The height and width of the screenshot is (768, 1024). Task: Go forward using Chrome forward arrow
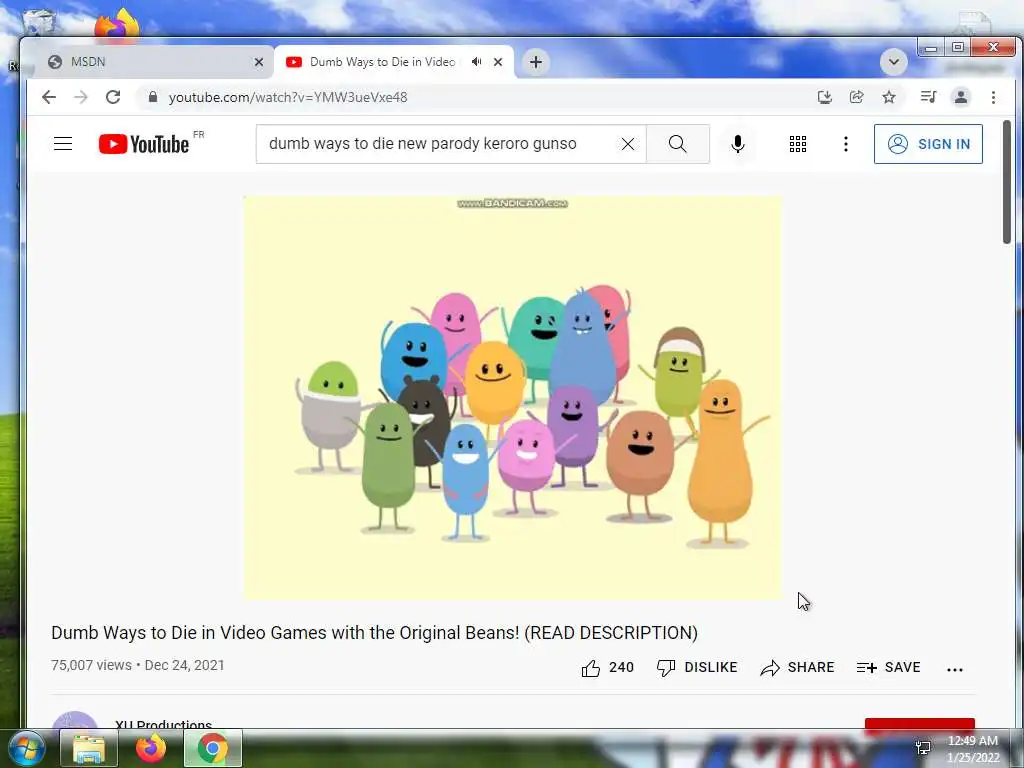(81, 97)
